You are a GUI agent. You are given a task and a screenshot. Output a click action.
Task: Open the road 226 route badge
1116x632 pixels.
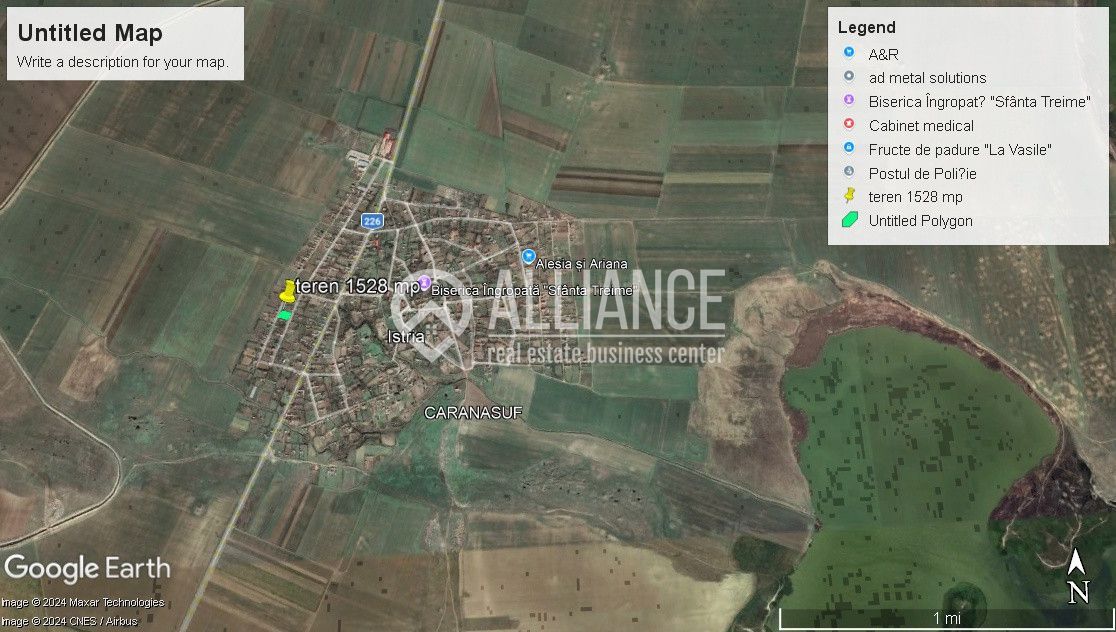coord(372,221)
